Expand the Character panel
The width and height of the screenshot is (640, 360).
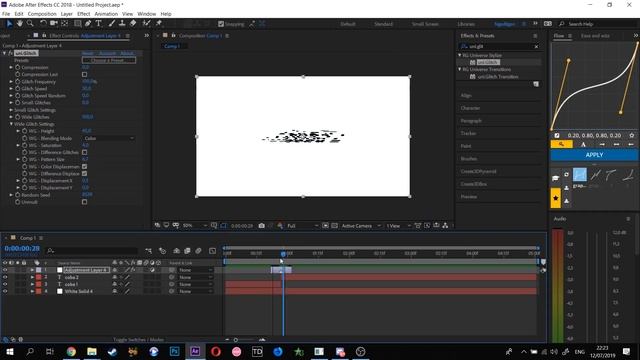[x=470, y=108]
